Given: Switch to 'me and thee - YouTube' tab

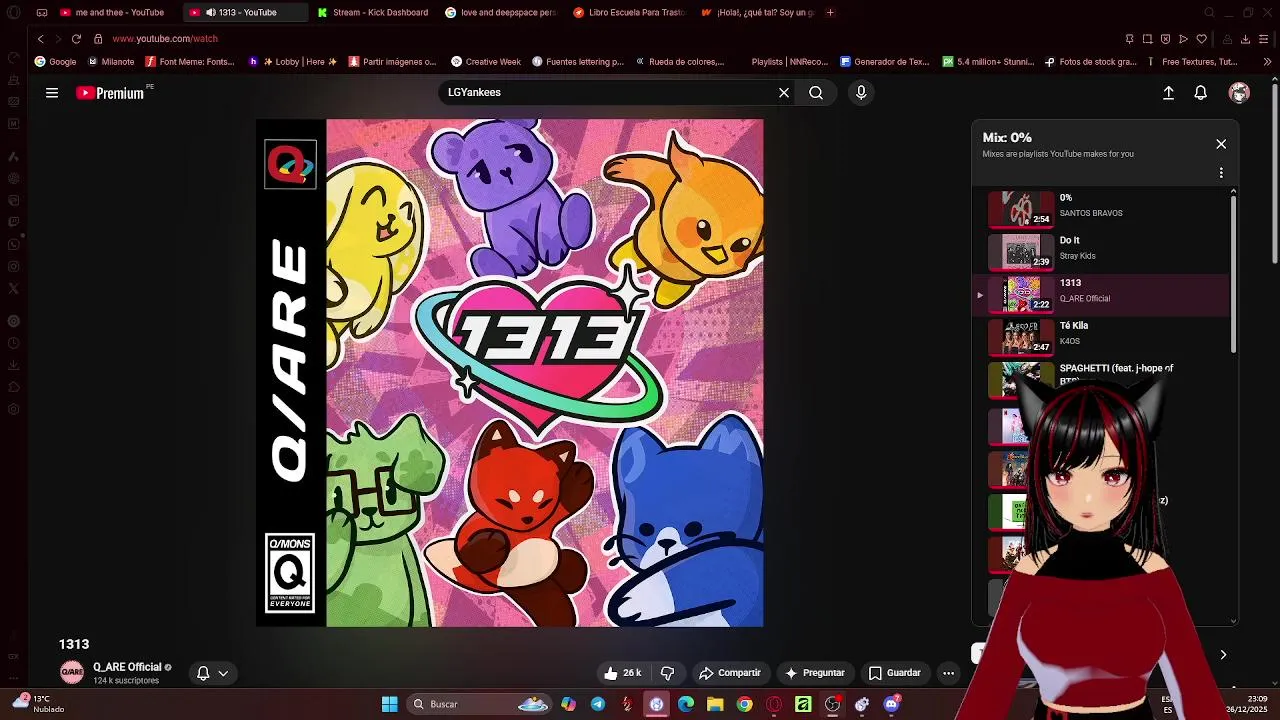Looking at the screenshot, I should [112, 13].
